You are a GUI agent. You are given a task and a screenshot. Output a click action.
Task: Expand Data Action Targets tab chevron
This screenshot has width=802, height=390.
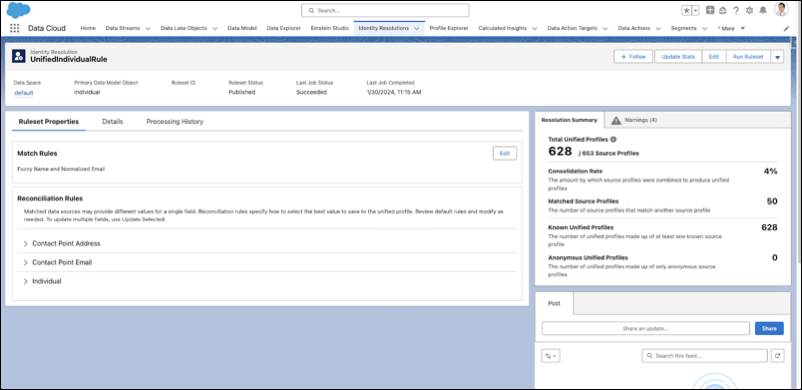tap(606, 29)
